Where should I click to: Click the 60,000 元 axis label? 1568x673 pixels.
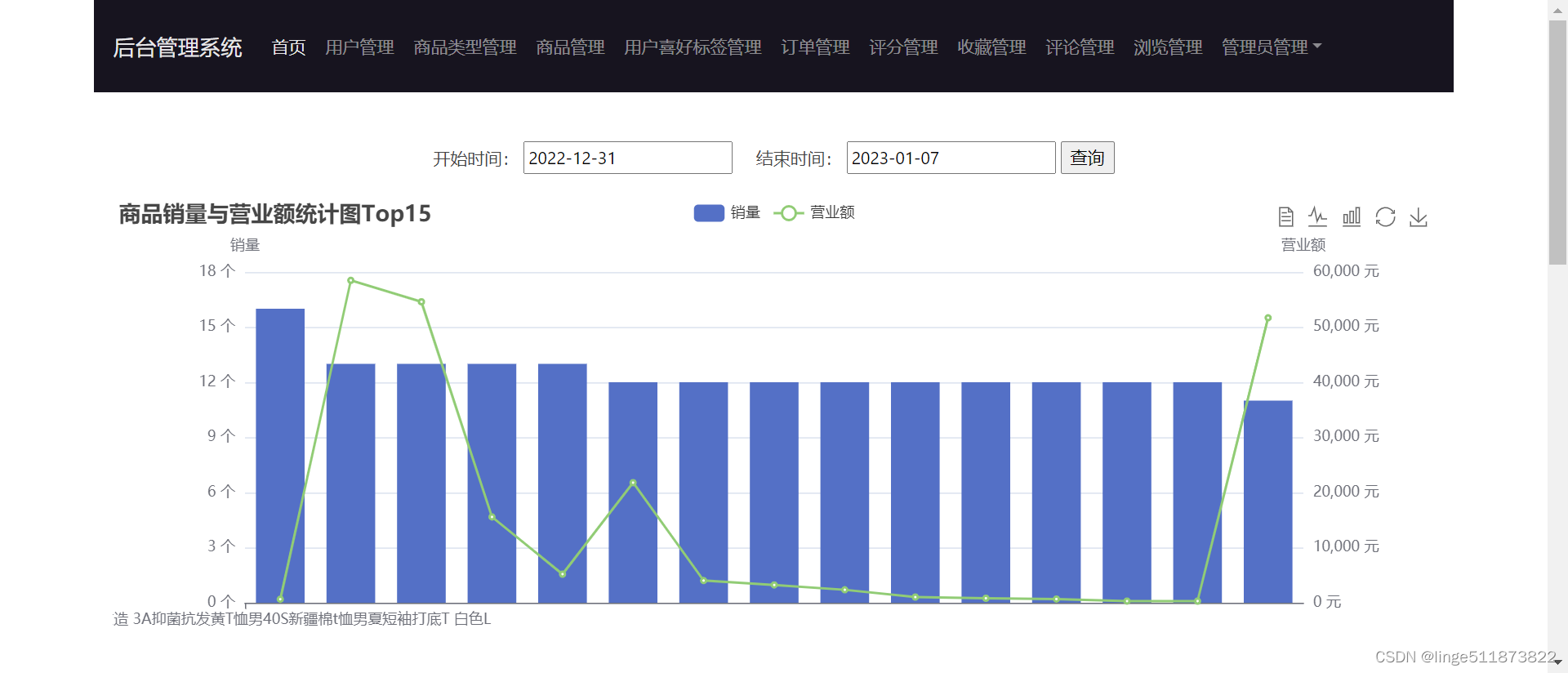[x=1346, y=271]
